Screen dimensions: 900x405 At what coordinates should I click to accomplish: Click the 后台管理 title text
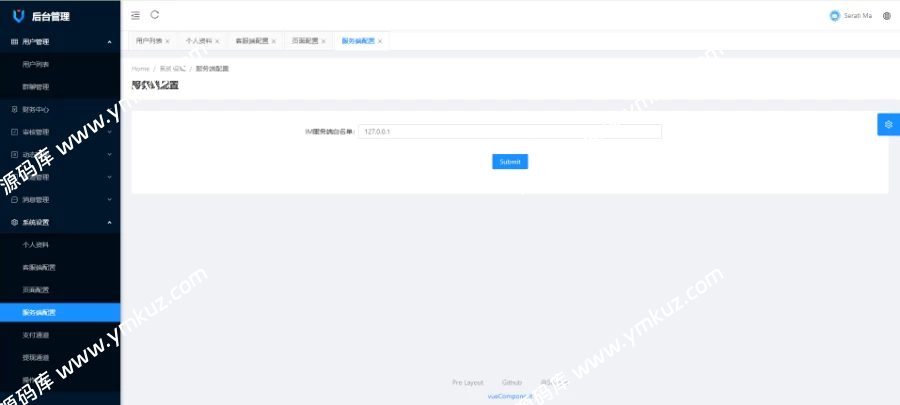[51, 17]
